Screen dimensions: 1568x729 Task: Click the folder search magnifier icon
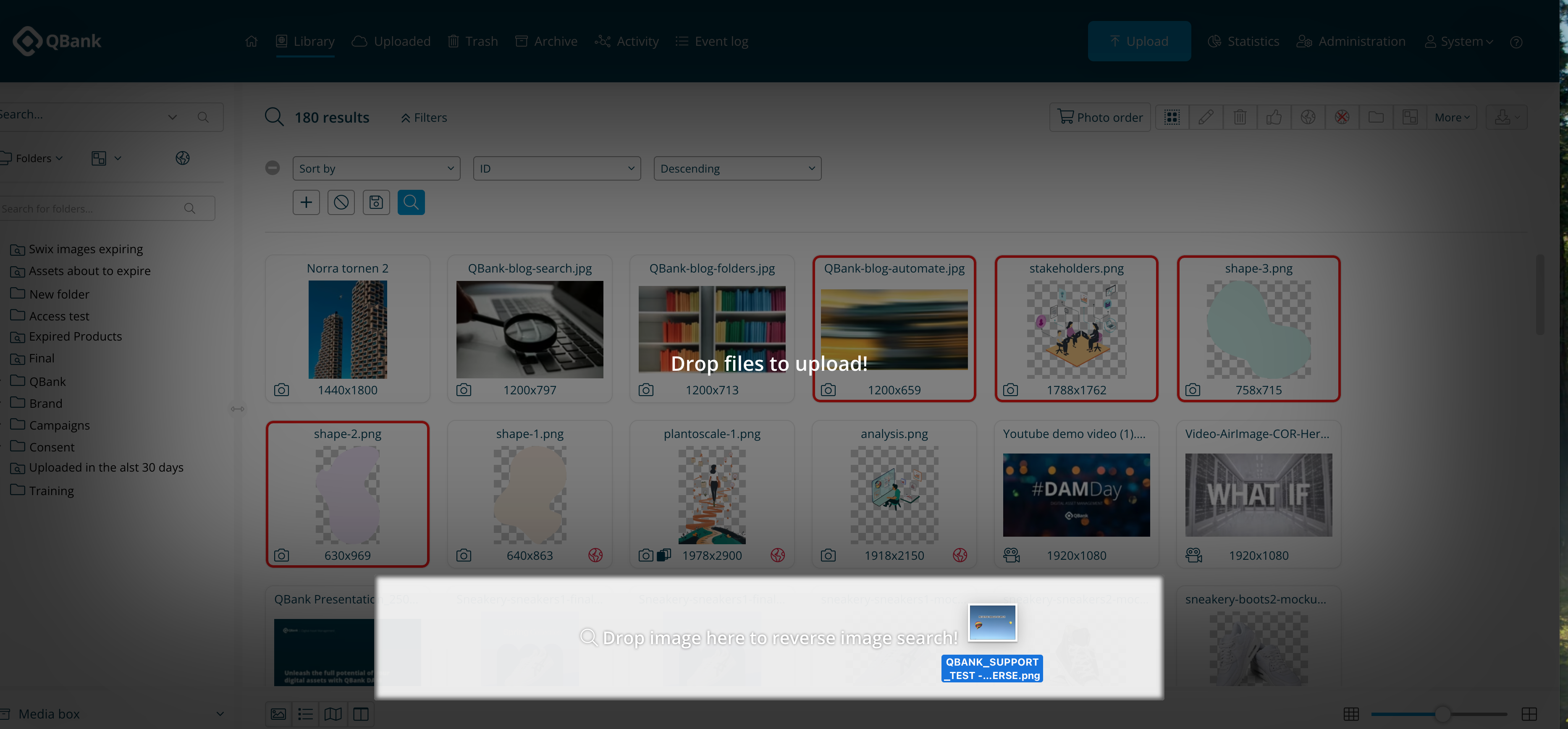point(190,208)
